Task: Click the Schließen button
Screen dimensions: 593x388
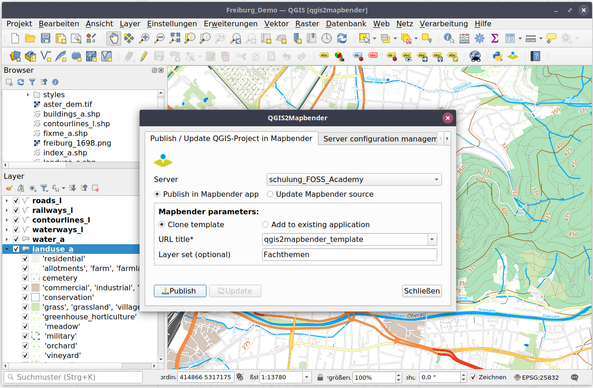Action: point(422,291)
